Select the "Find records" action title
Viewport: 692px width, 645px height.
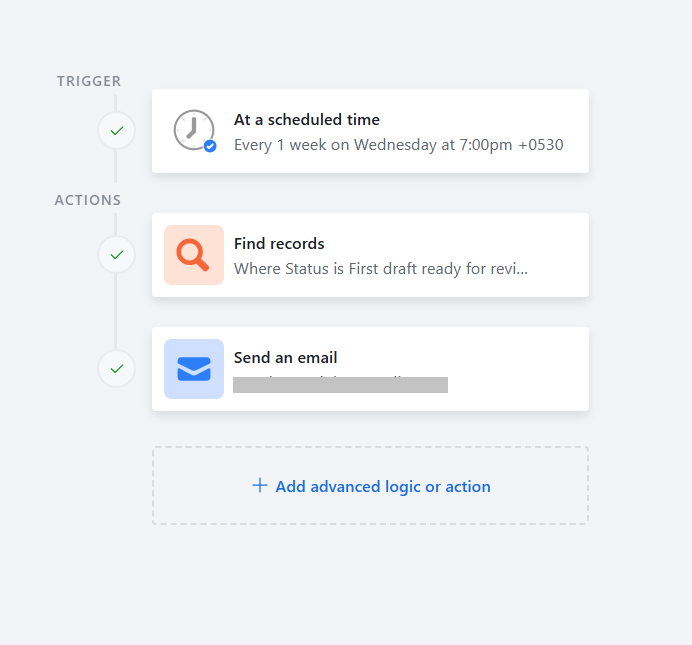279,244
